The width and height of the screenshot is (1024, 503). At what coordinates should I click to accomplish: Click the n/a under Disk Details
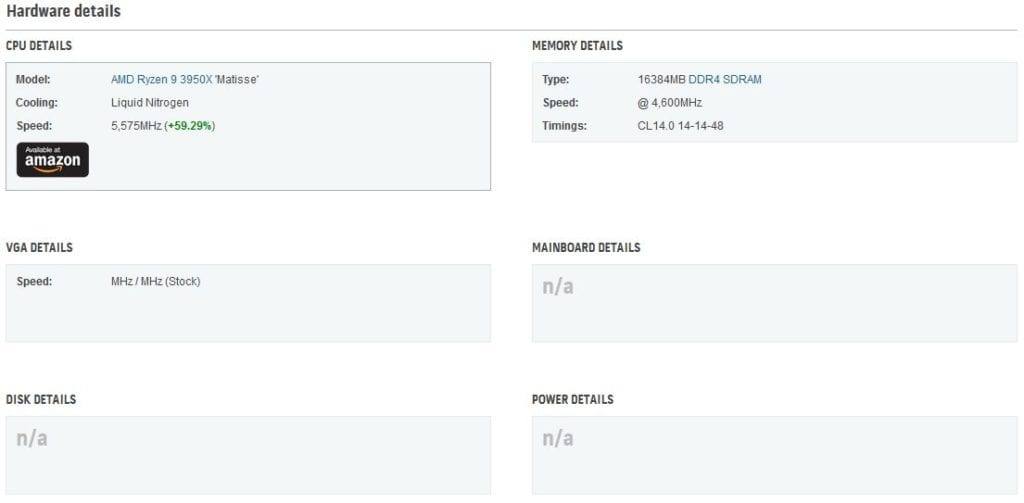pos(32,438)
